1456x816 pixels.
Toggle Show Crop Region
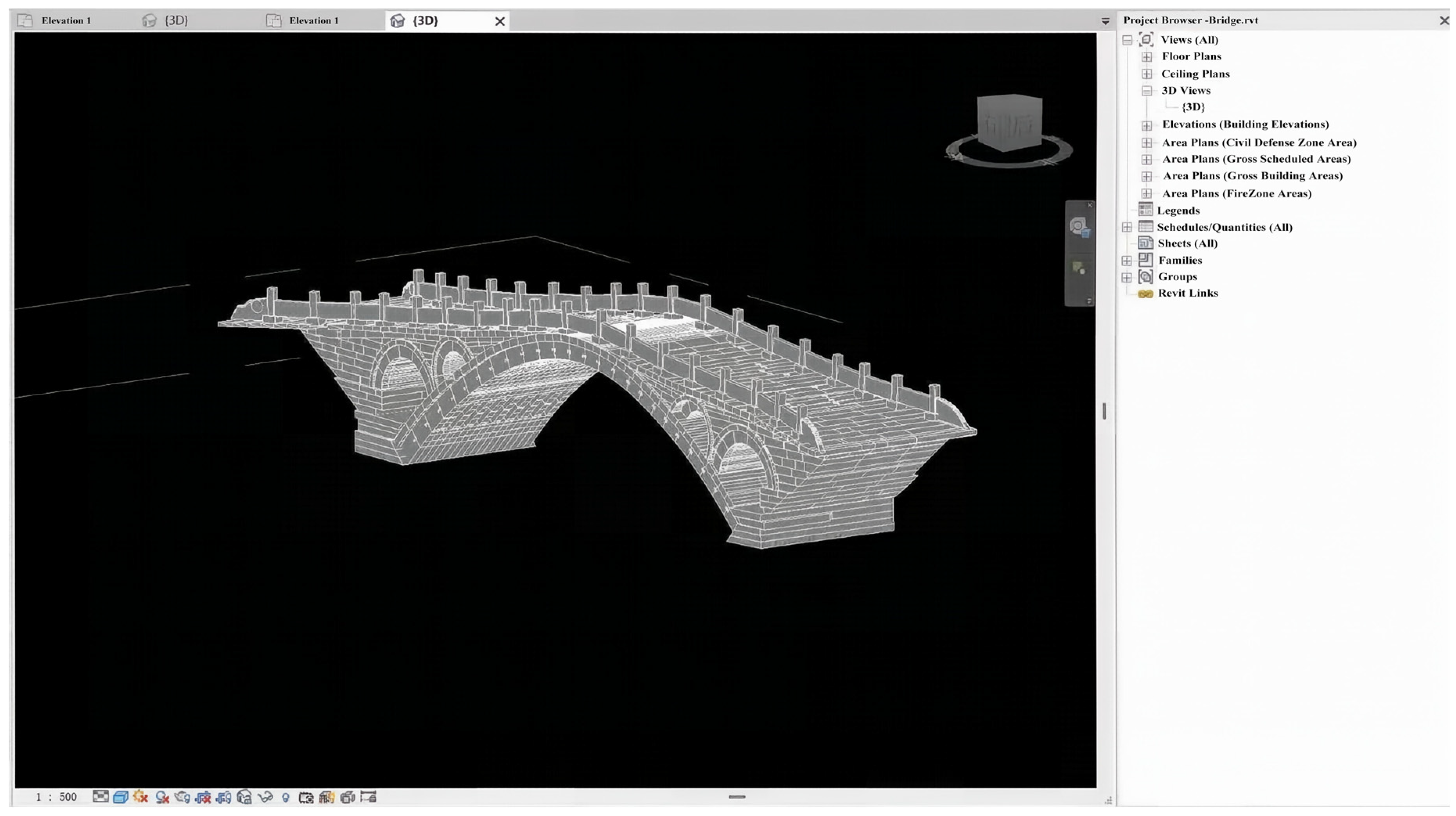tap(224, 797)
